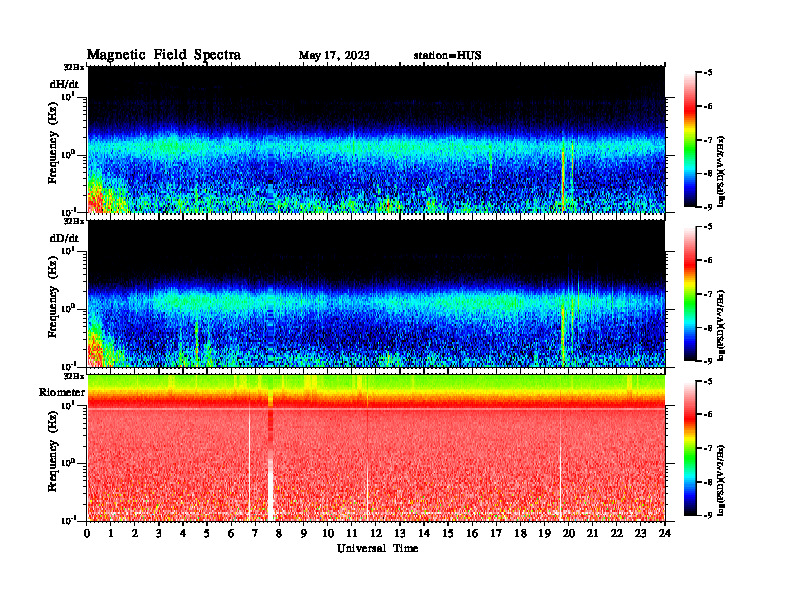Click hour "22" on the Universal Time axis
The height and width of the screenshot is (612, 792).
coord(616,533)
